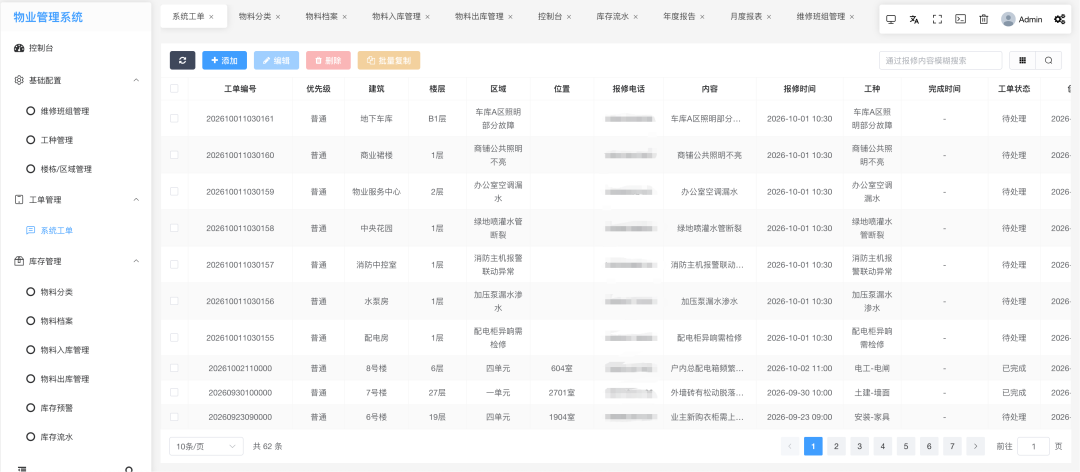The image size is (1080, 472).
Task: Click the 批量复制 button
Action: pyautogui.click(x=389, y=61)
